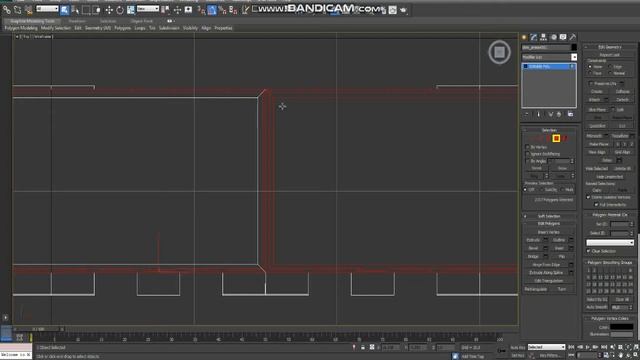This screenshot has width=640, height=360.
Task: Click Configure Modifier Sets icon
Action: point(570,114)
